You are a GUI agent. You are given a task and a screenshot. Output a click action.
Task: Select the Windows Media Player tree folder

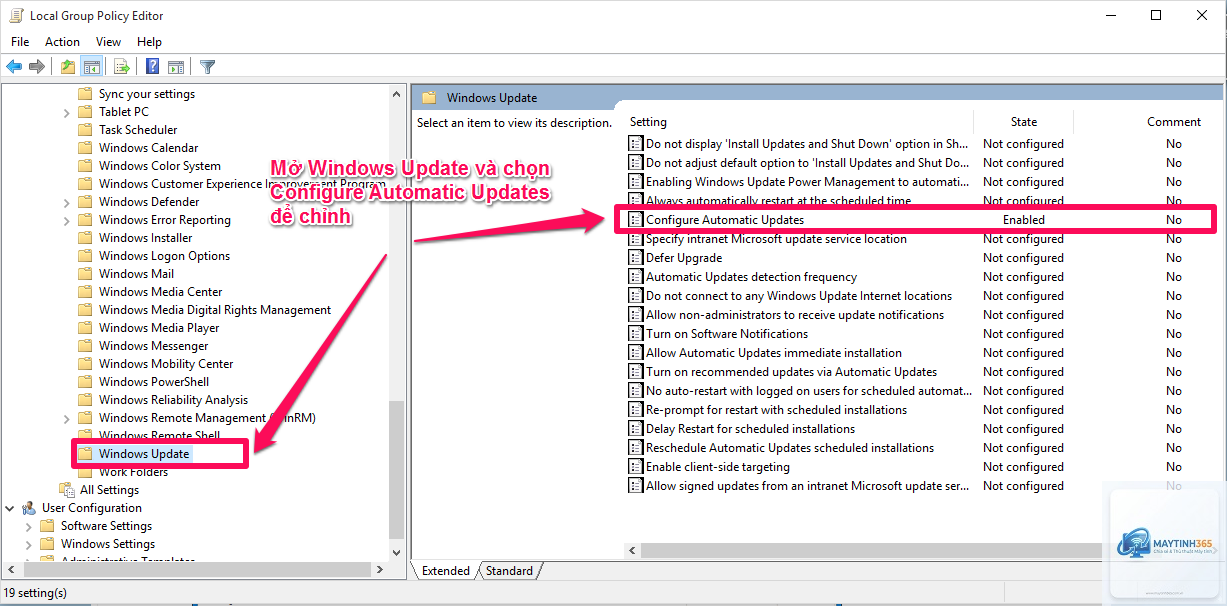(159, 328)
